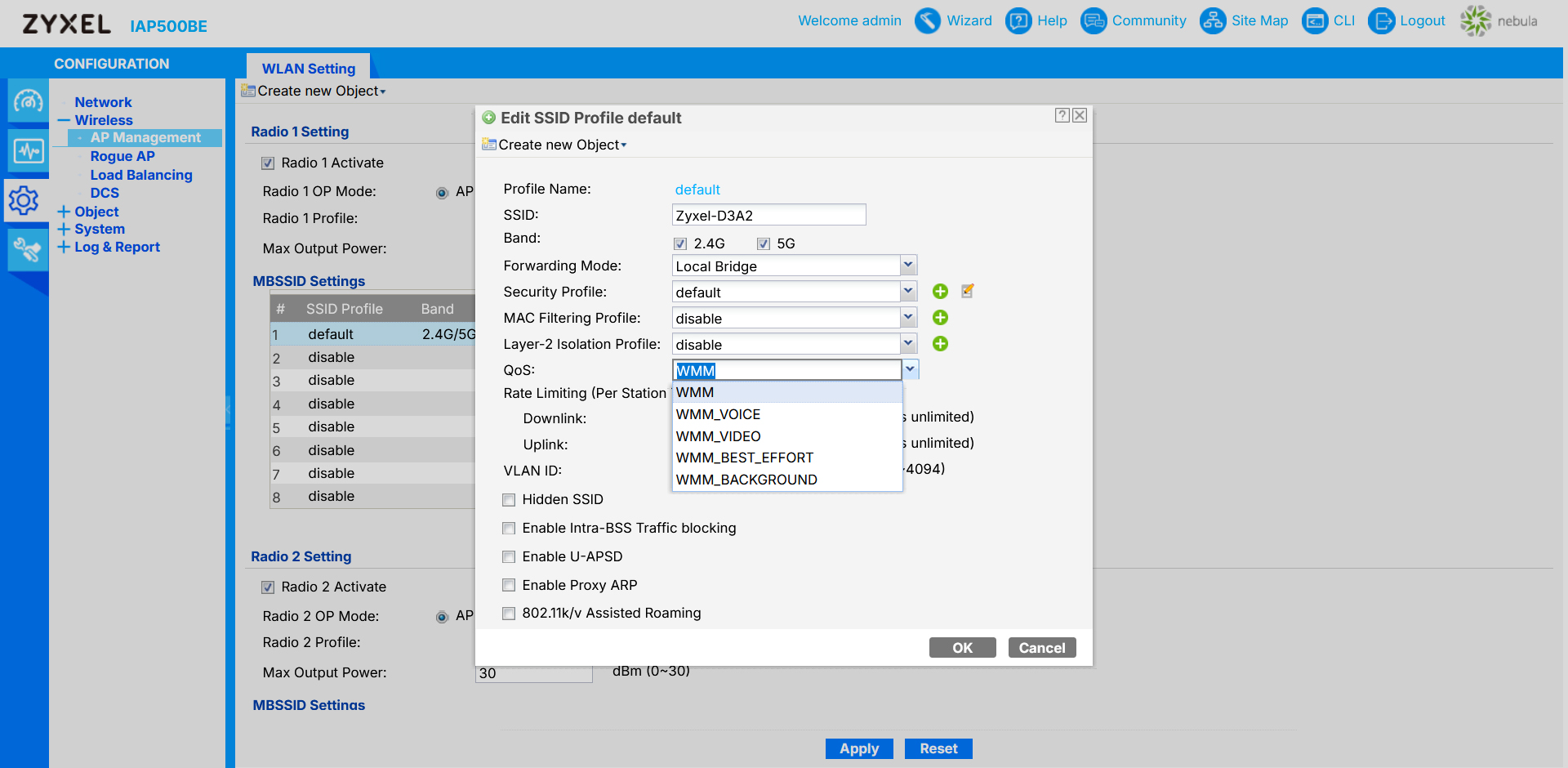The width and height of the screenshot is (1568, 768).
Task: Expand the Object tree node
Action: click(x=64, y=212)
